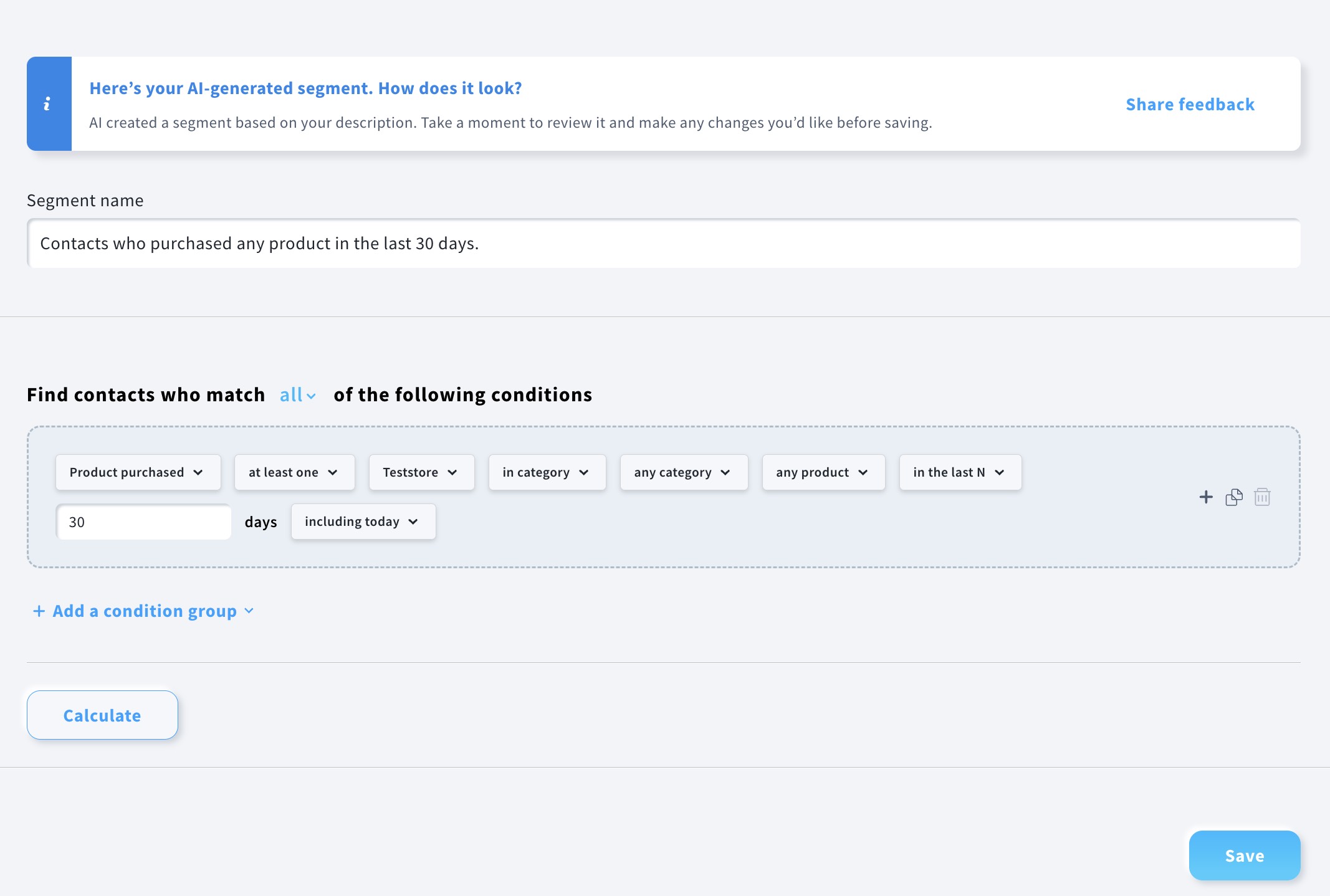Delete condition using trash icon
This screenshot has height=896, width=1330.
(1262, 497)
